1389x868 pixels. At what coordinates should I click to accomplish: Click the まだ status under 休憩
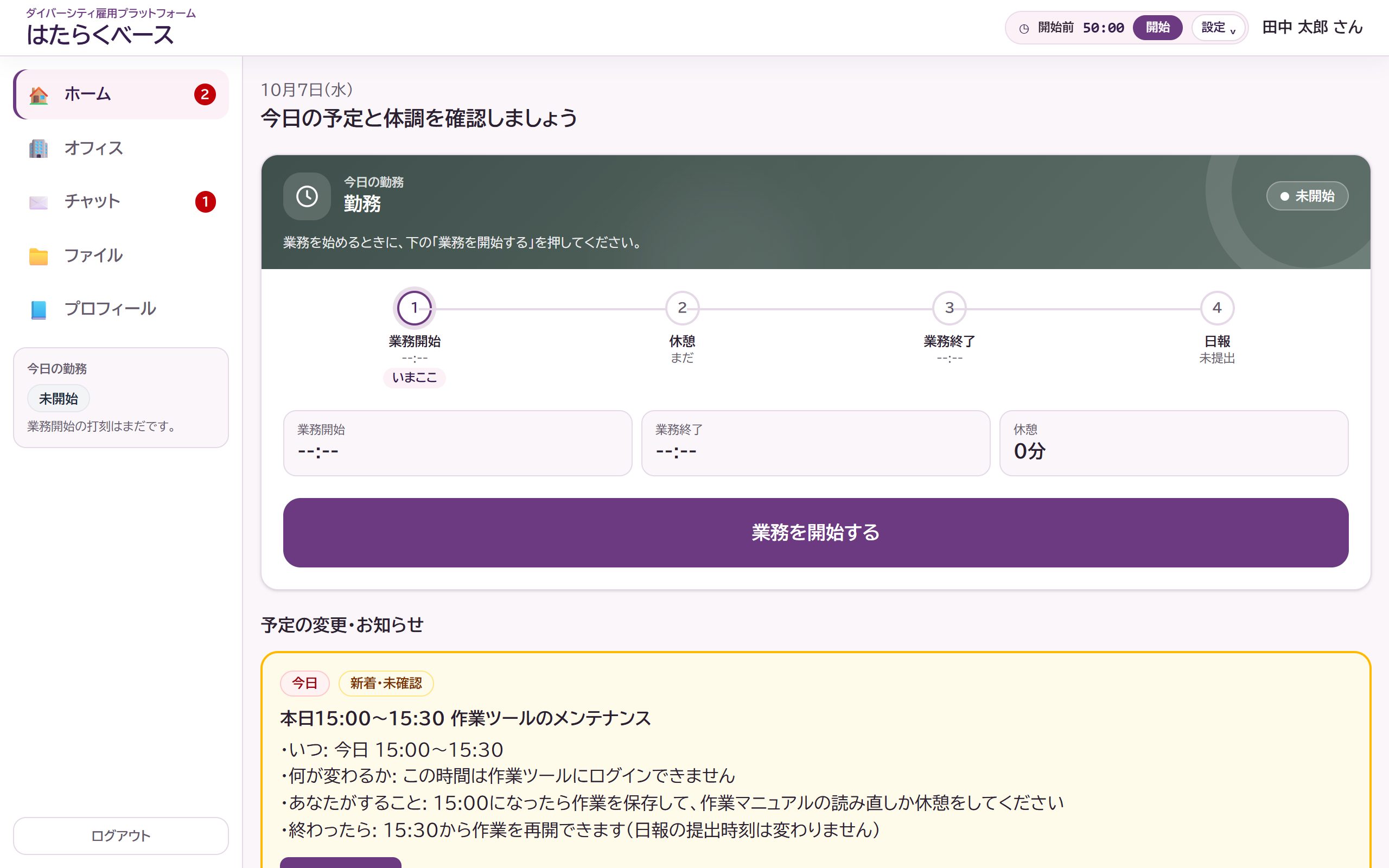[x=682, y=358]
